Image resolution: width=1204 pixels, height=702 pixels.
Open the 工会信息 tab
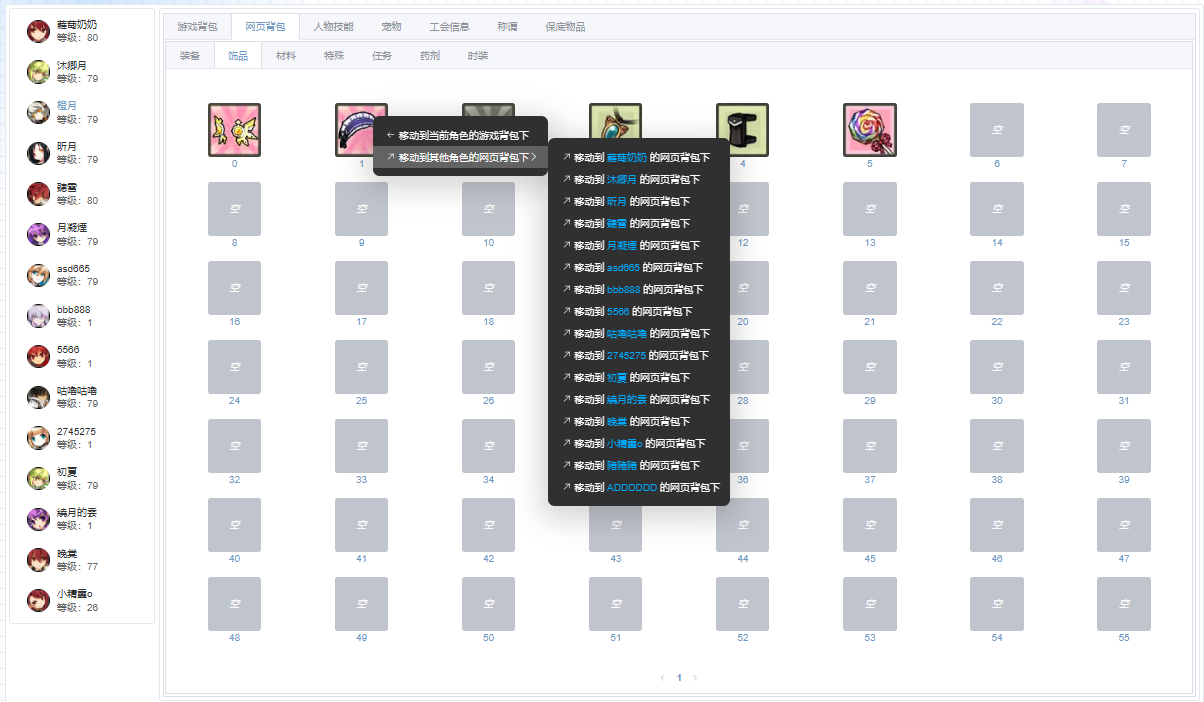click(x=449, y=27)
